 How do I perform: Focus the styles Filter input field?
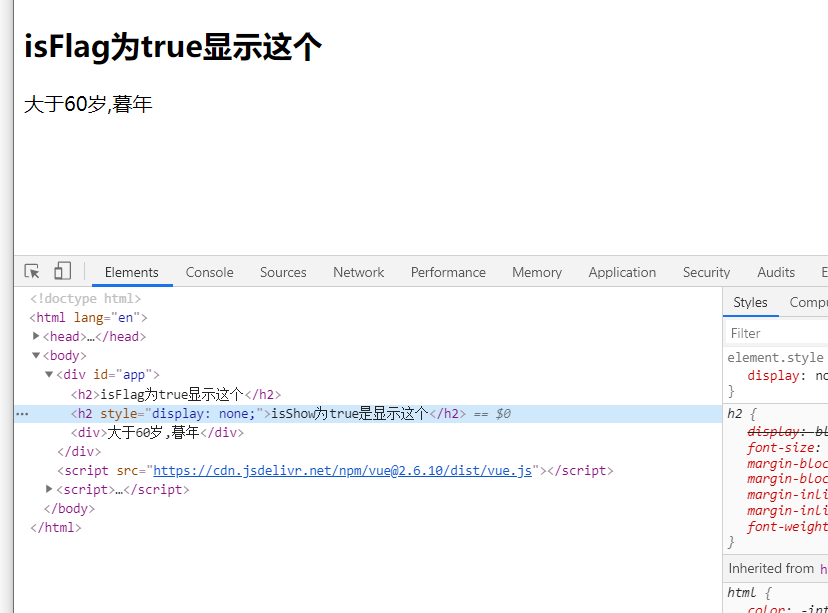coord(776,333)
